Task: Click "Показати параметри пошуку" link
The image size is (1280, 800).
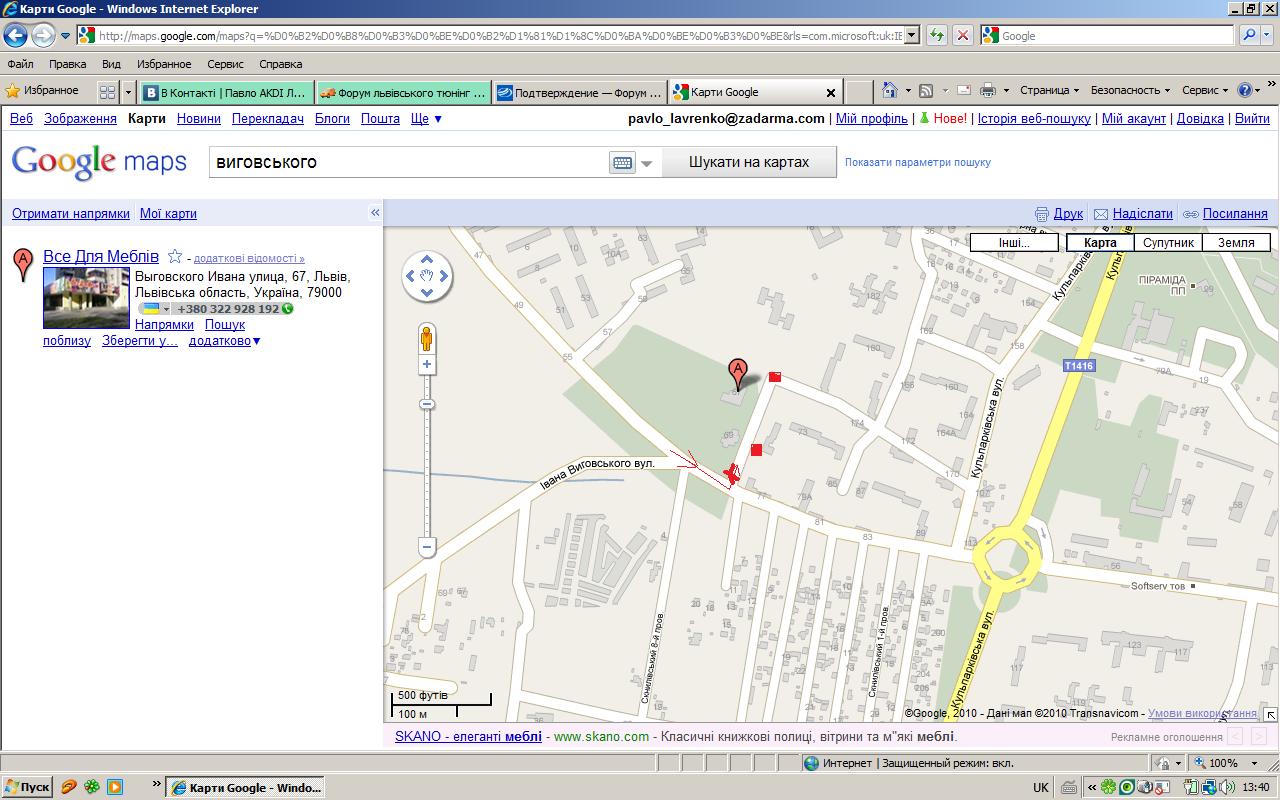Action: (x=918, y=162)
